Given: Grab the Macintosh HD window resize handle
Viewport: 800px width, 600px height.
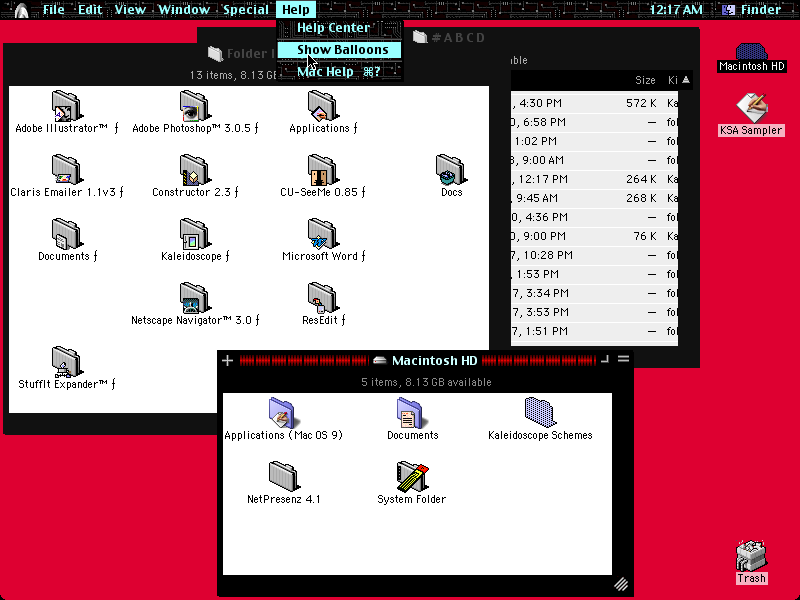Looking at the screenshot, I should click(x=621, y=584).
